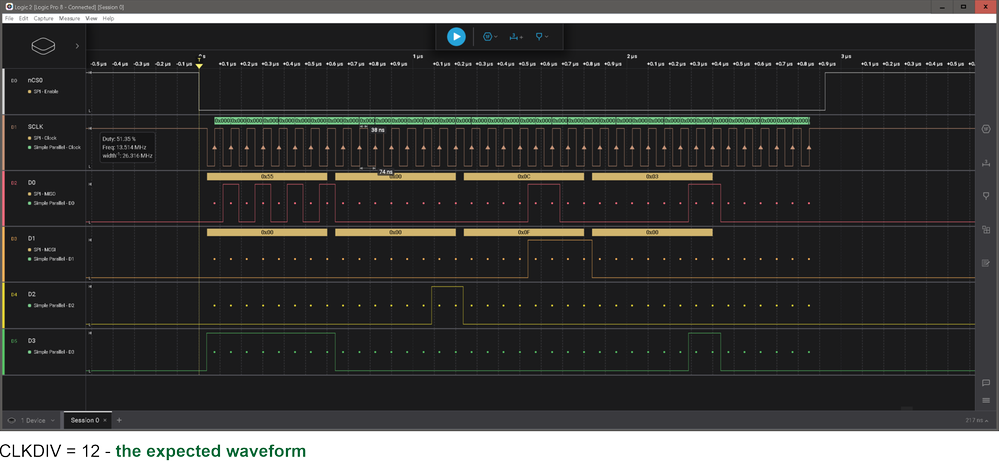The height and width of the screenshot is (461, 999).
Task: Open the Measurements panel in right sidebar
Action: tap(986, 163)
